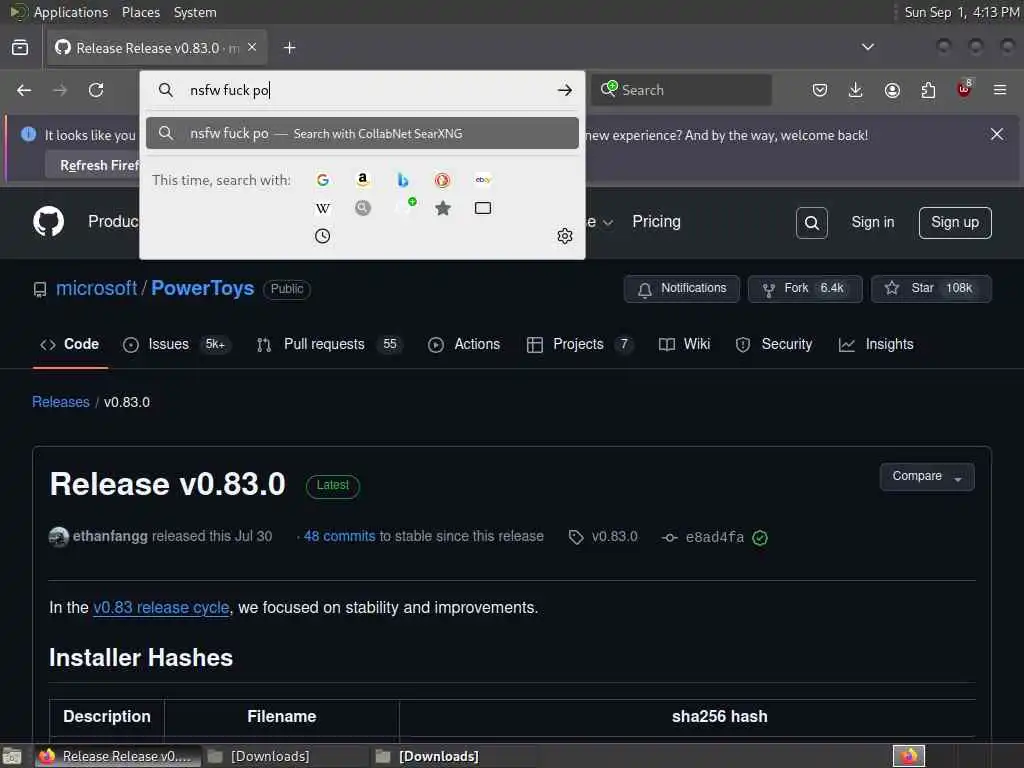The image size is (1024, 768).
Task: Open a new tab with the plus button
Action: point(290,48)
